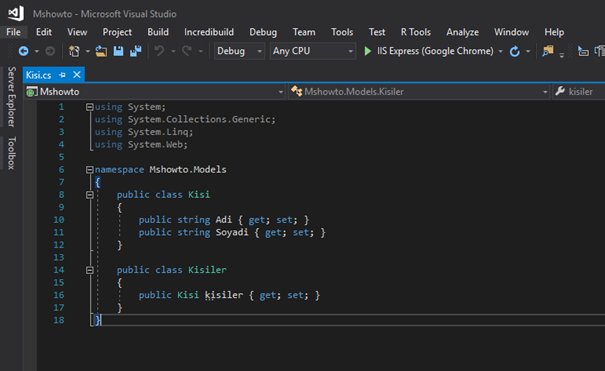Click System.Collections.Generic in using statement
The height and width of the screenshot is (371, 605).
[199, 120]
